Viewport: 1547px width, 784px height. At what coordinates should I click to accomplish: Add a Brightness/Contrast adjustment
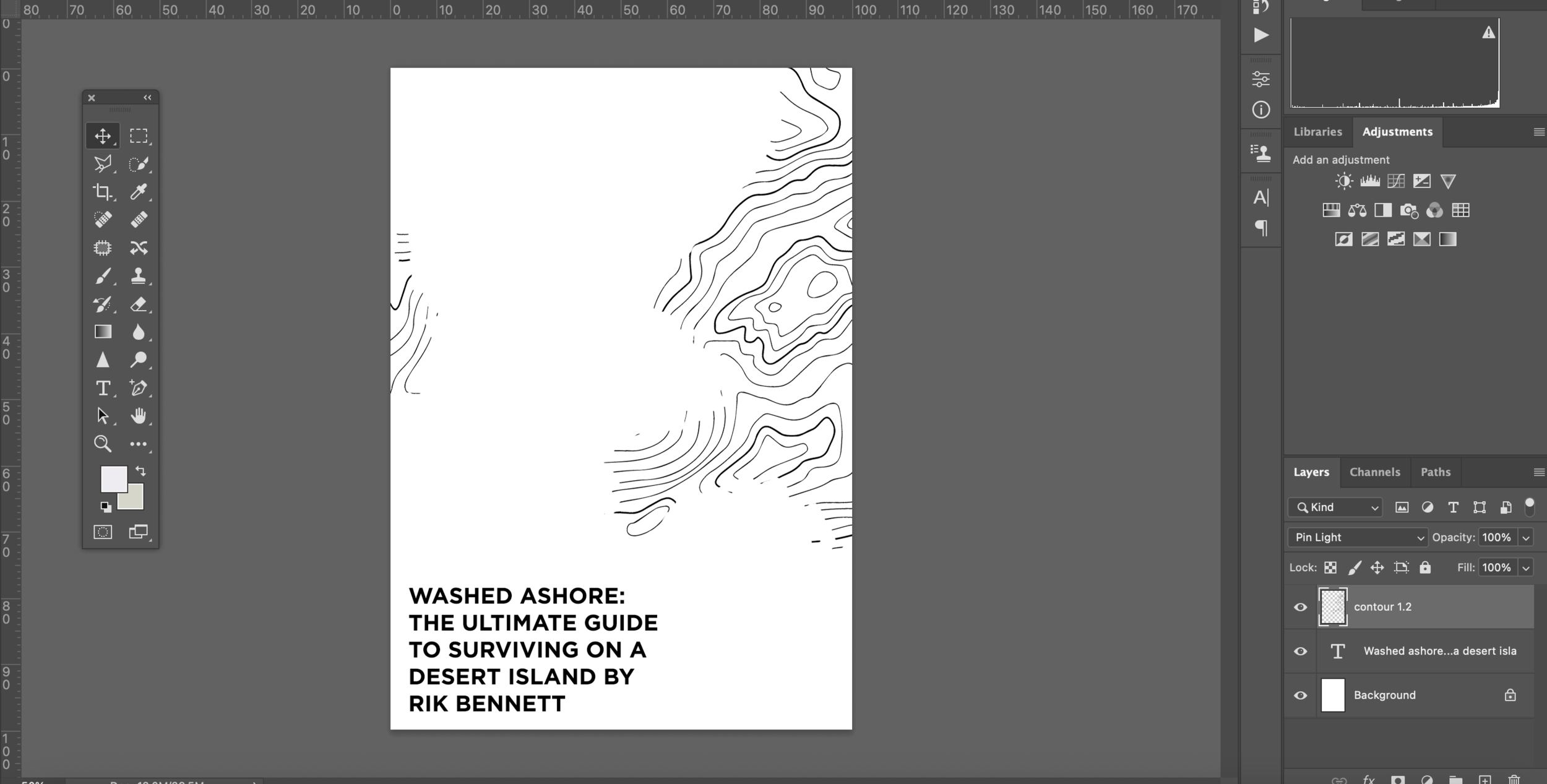click(x=1343, y=181)
